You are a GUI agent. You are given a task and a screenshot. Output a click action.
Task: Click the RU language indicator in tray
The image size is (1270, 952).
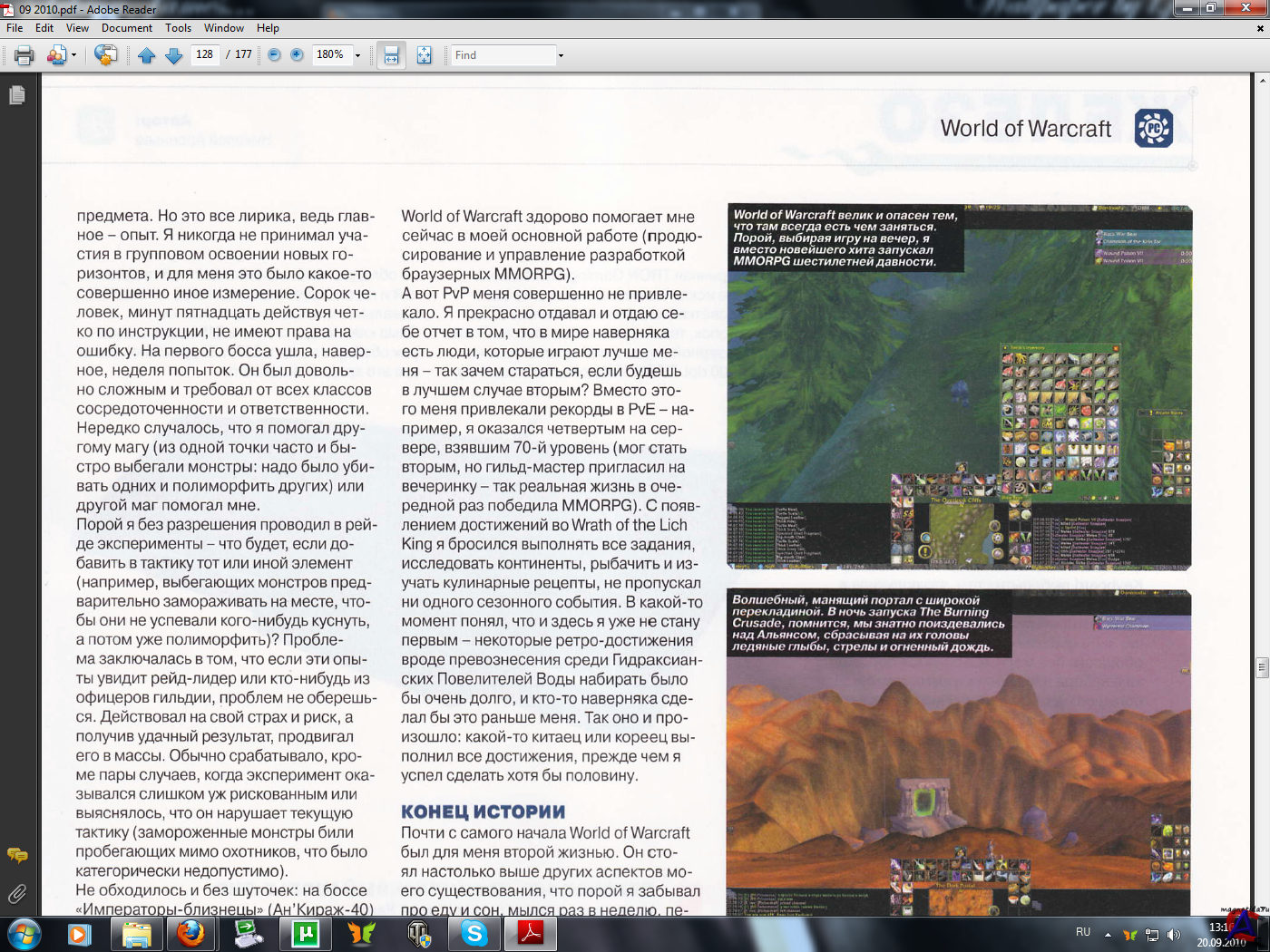tap(1083, 932)
